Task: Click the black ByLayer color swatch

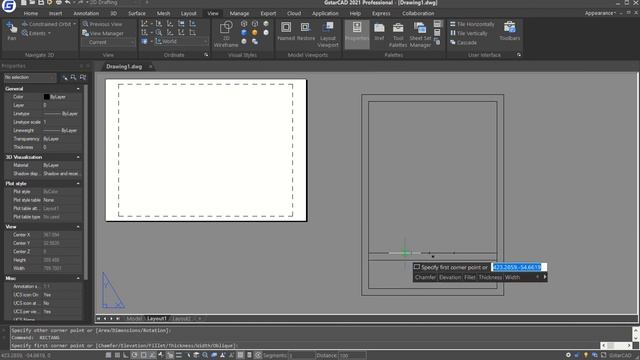Action: point(47,97)
